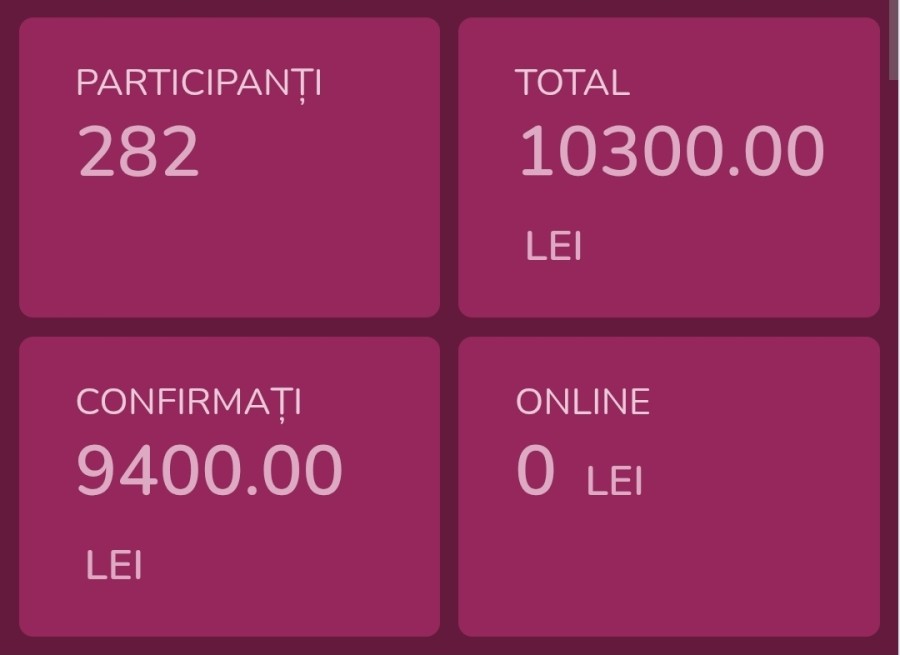
Task: Select the TOTAL card
Action: (670, 165)
